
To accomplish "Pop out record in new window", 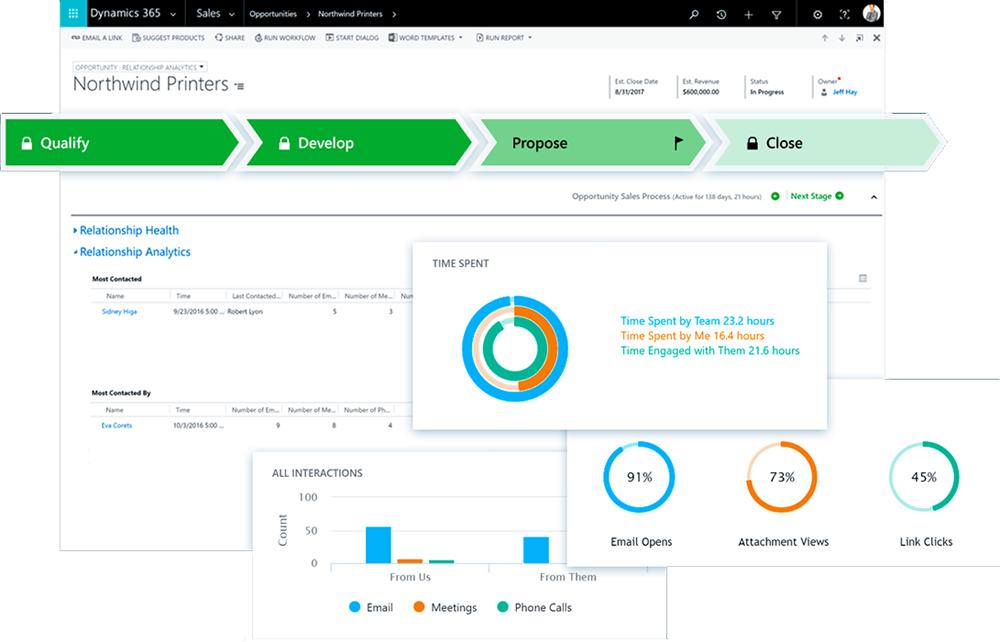I will tap(859, 38).
